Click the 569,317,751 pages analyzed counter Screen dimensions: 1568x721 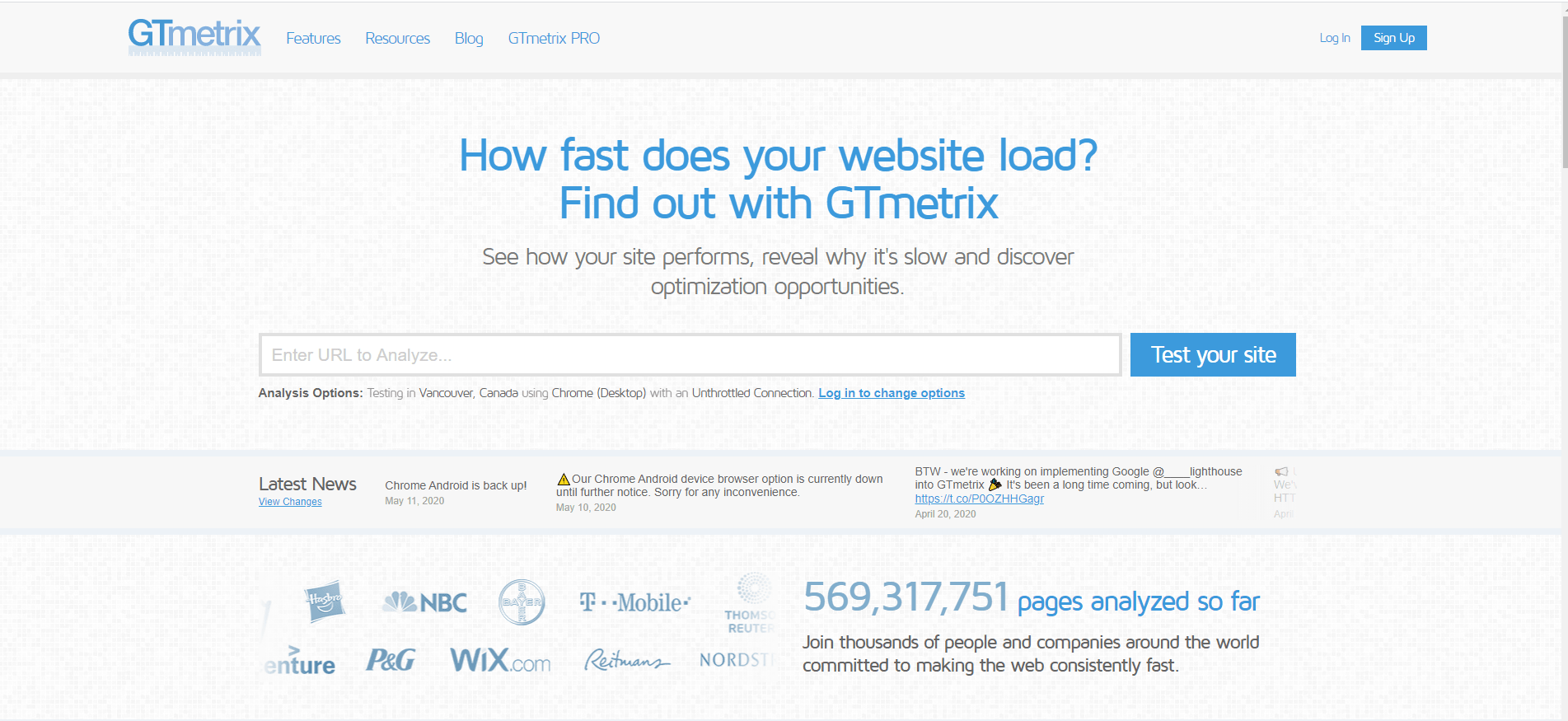[x=1032, y=598]
